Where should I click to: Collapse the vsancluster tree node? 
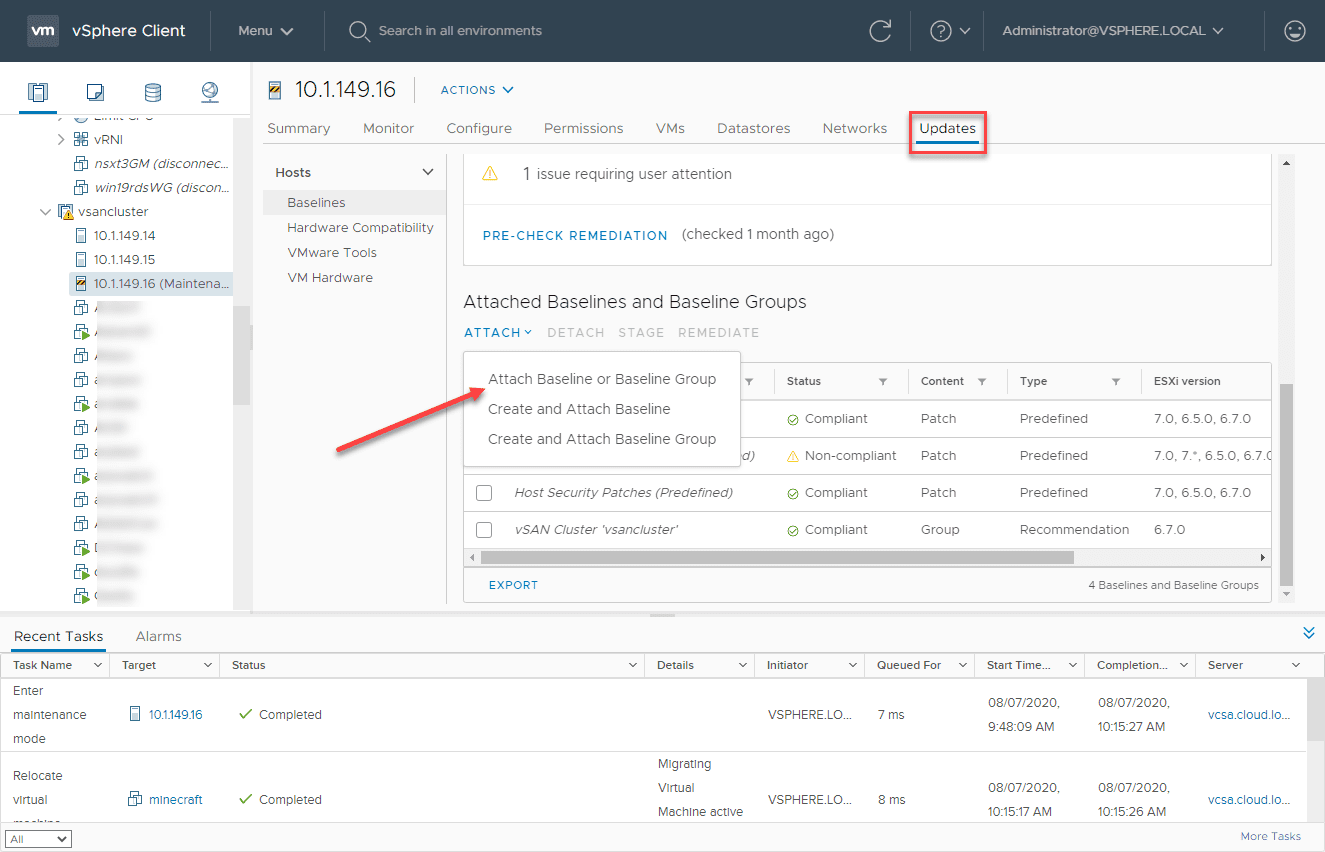tap(45, 211)
